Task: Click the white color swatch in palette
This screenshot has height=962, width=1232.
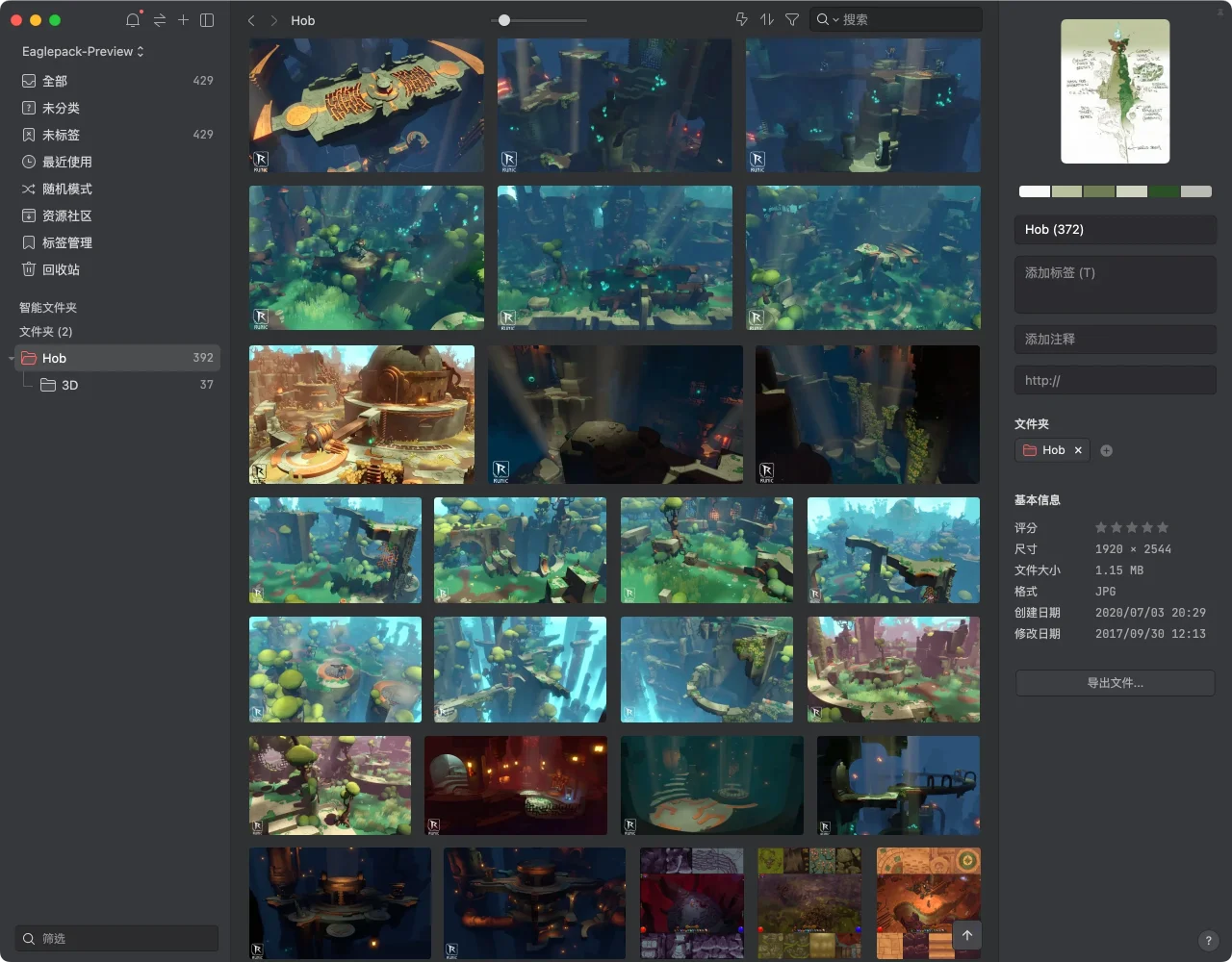Action: coord(1035,191)
